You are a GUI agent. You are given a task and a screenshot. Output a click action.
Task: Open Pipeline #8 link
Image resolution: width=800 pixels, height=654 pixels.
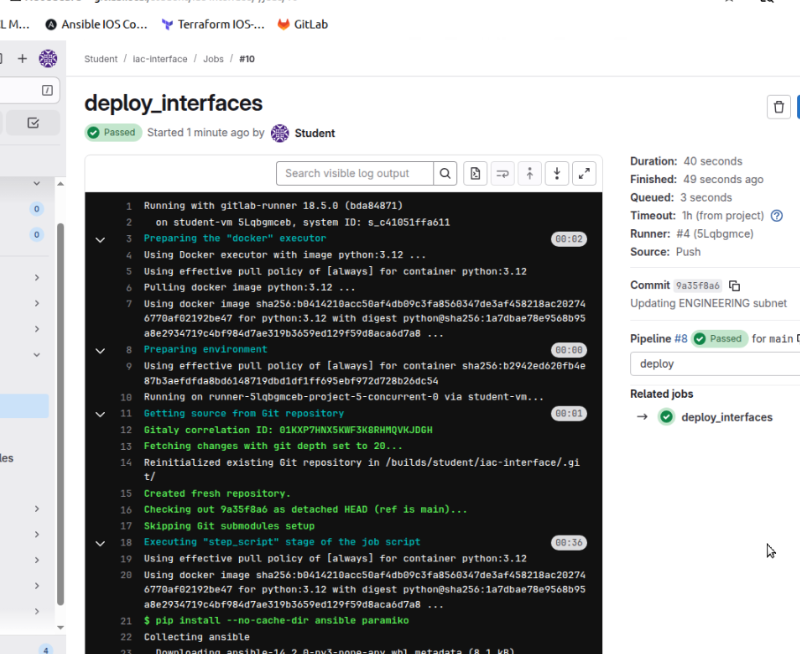pyautogui.click(x=681, y=339)
